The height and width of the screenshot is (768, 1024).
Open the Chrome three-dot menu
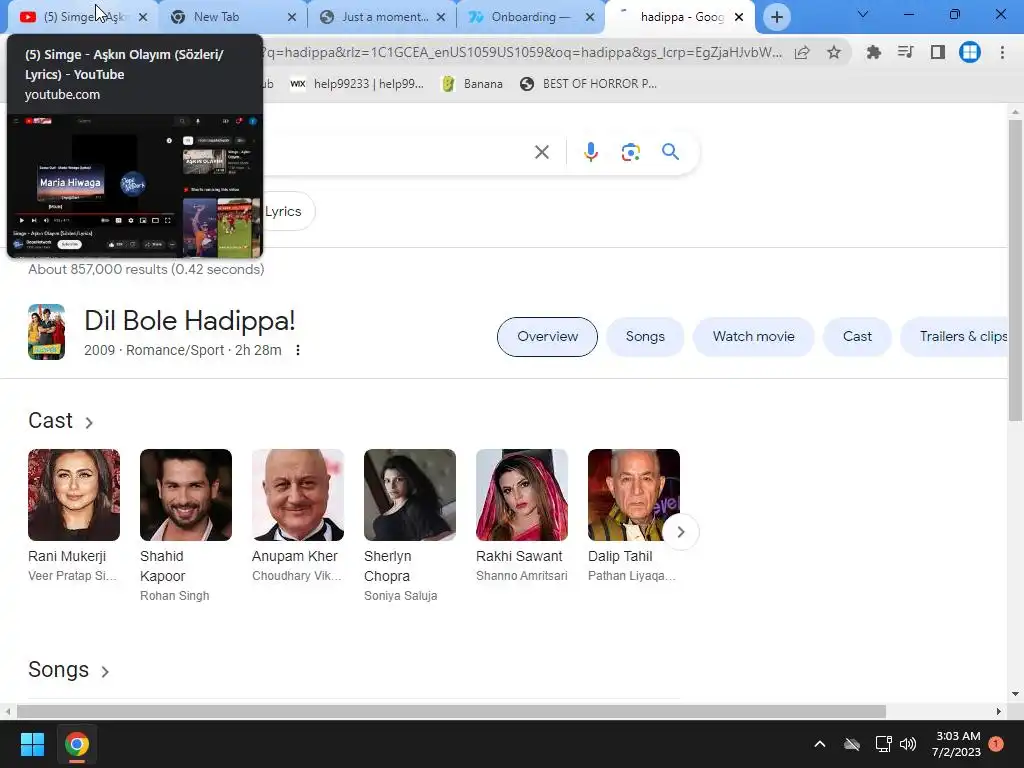pyautogui.click(x=1002, y=52)
